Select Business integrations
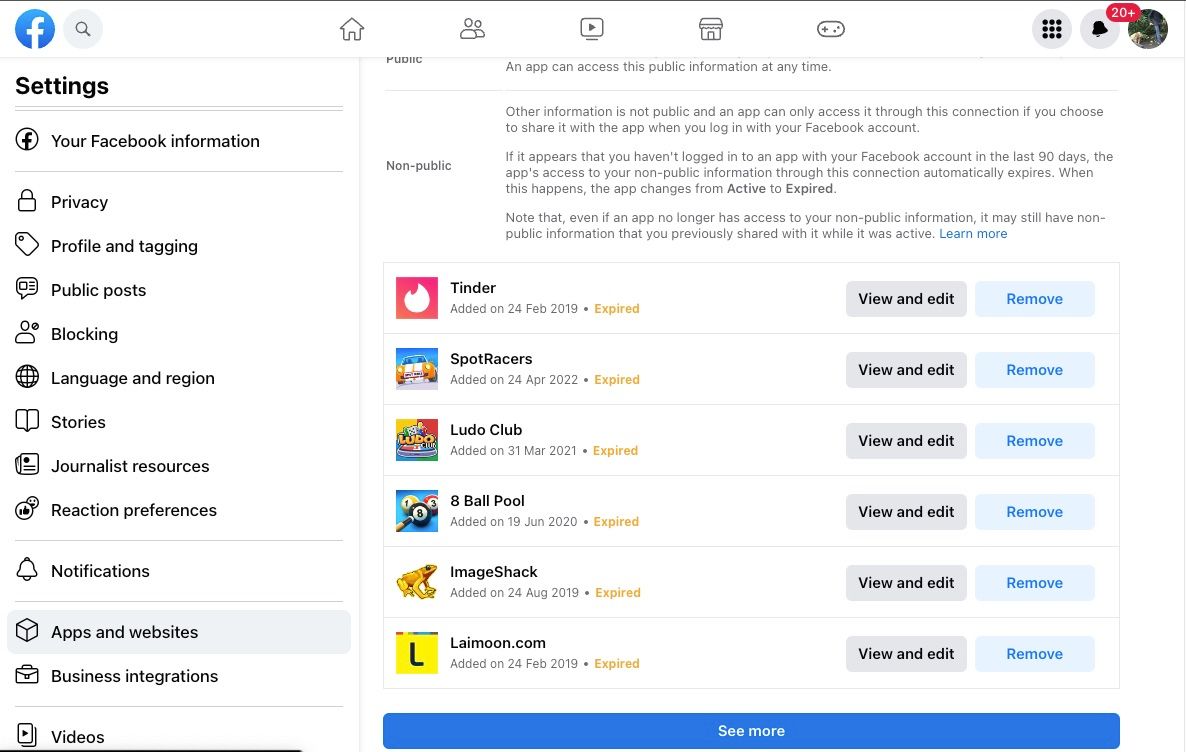1186x752 pixels. click(134, 675)
